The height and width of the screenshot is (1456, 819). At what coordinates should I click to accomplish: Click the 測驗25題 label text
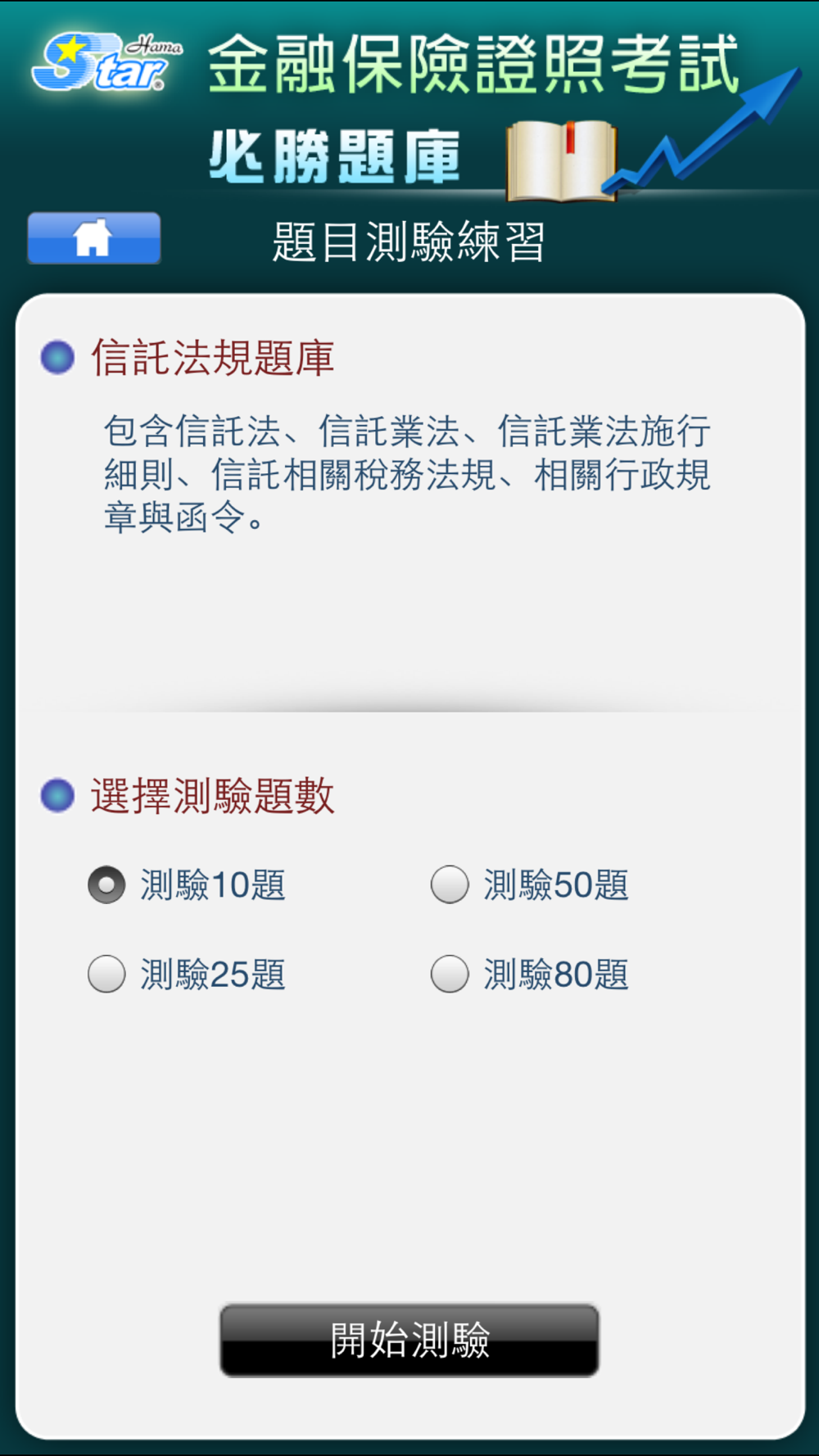point(213,974)
